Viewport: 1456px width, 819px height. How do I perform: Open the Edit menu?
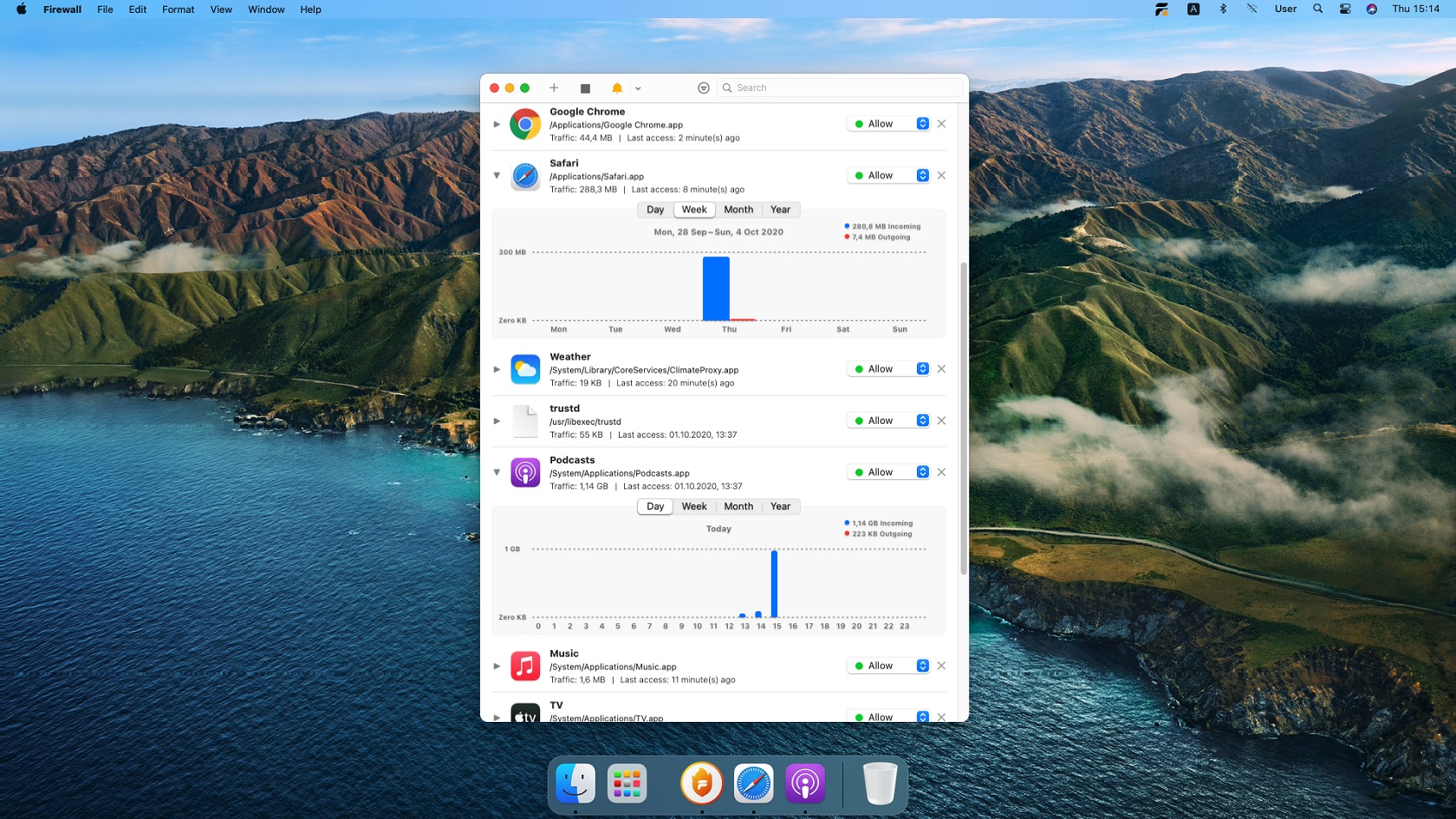coord(137,10)
